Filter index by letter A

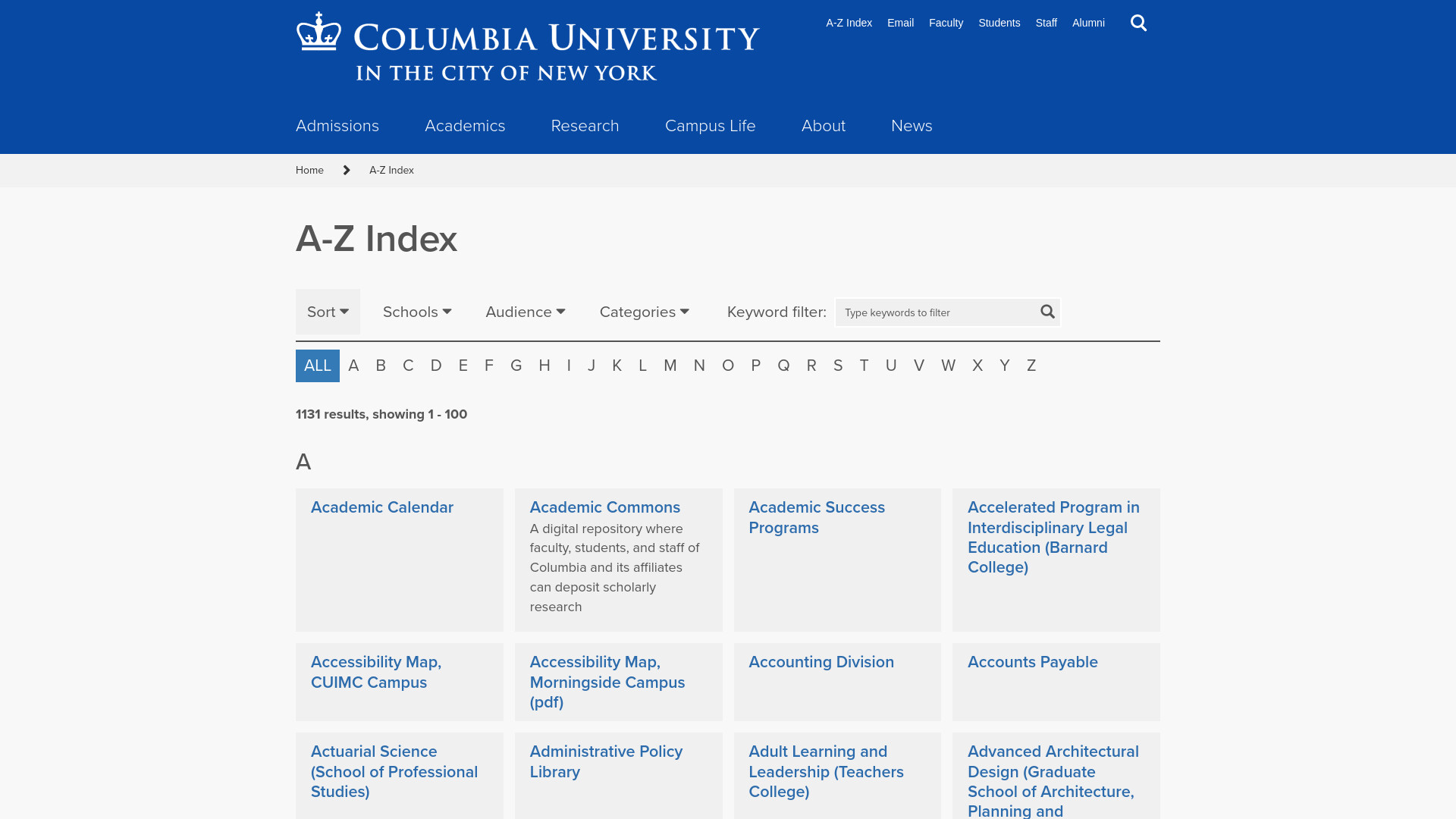coord(353,366)
